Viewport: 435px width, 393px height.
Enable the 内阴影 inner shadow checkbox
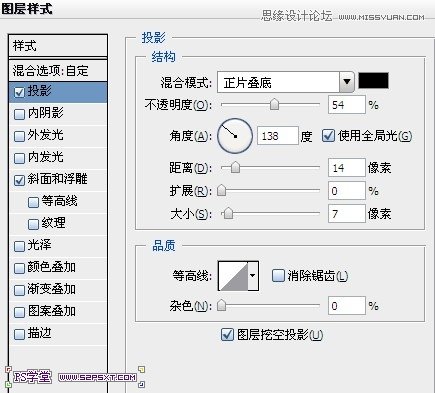20,114
